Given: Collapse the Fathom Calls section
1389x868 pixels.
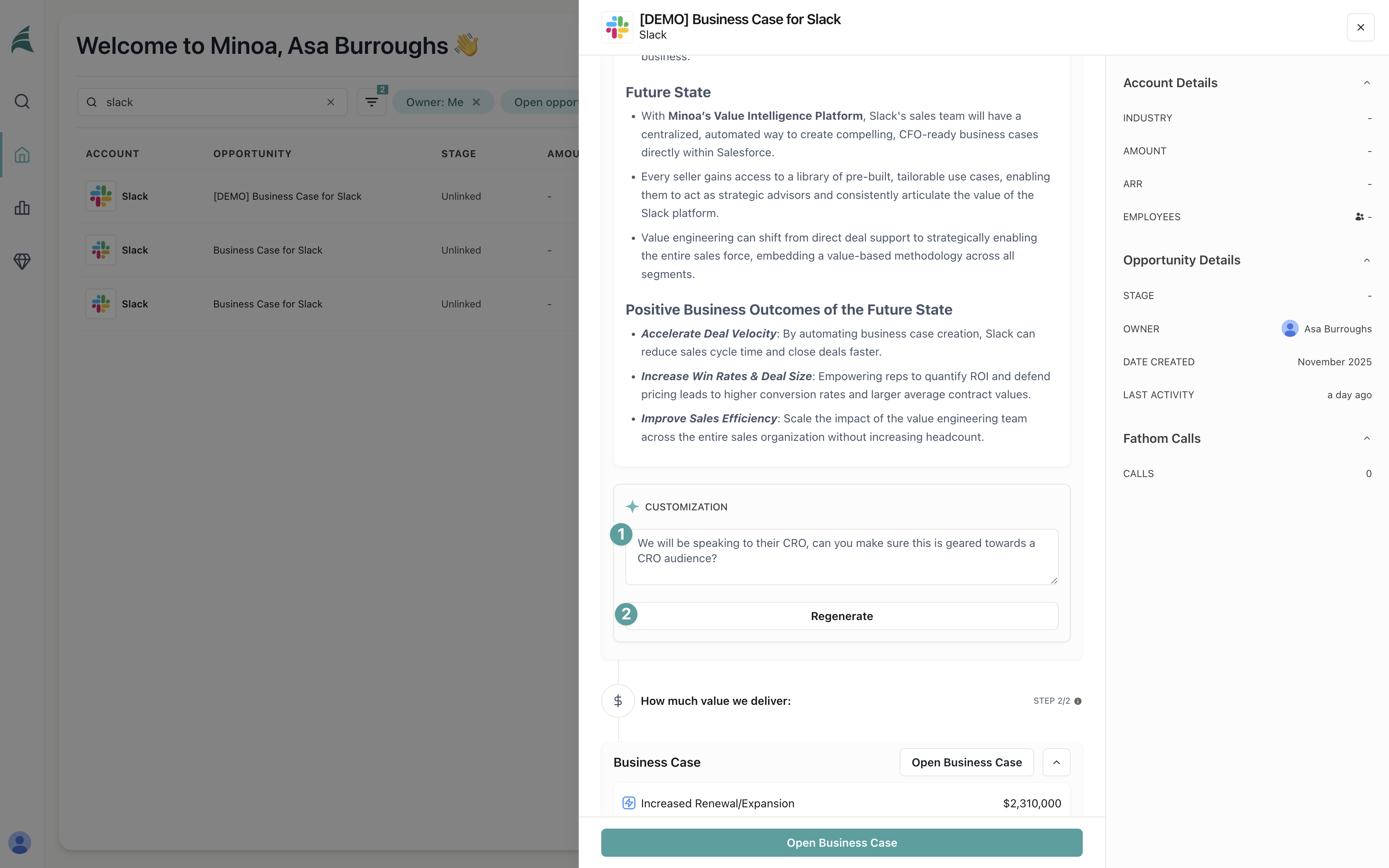Looking at the screenshot, I should click(1366, 438).
